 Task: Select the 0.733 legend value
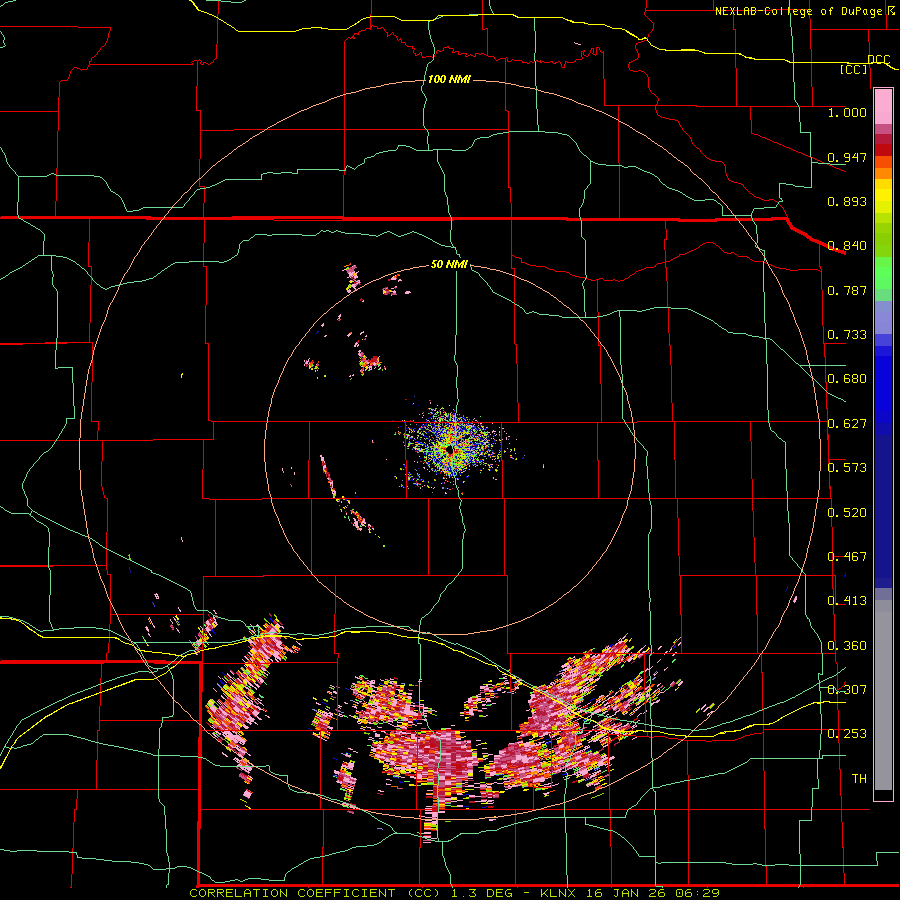tap(847, 335)
